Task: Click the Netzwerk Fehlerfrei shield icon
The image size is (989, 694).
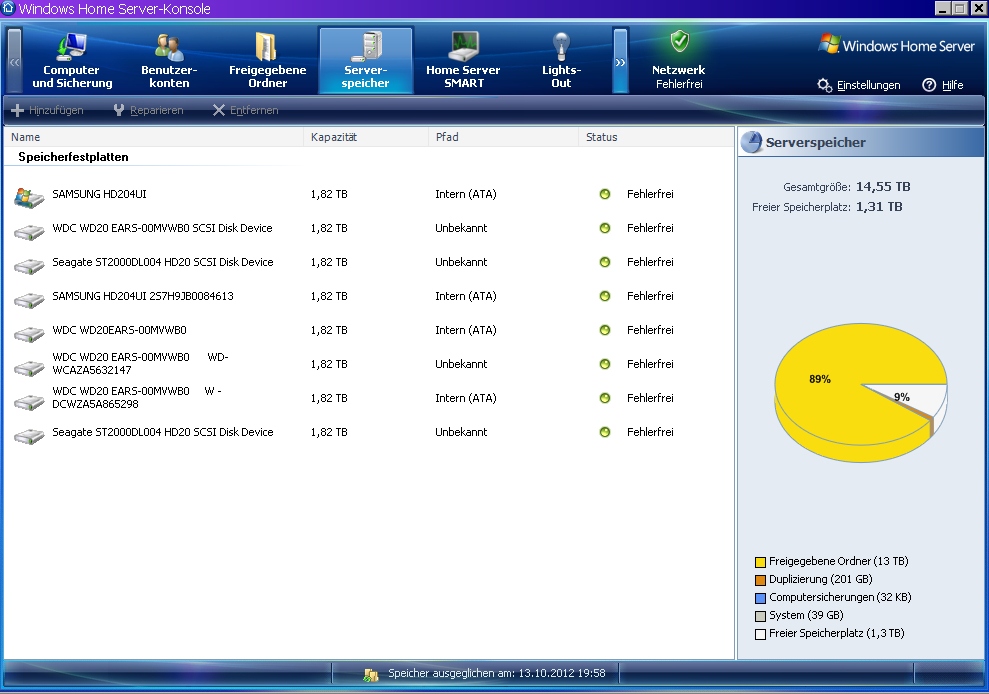Action: click(679, 42)
